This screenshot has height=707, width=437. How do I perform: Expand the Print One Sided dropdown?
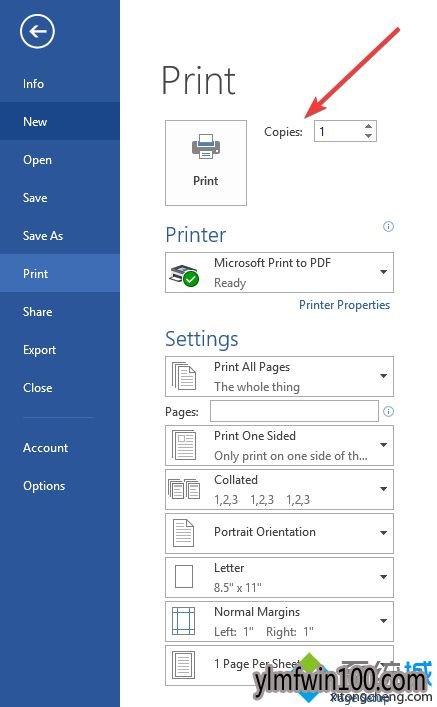click(279, 445)
